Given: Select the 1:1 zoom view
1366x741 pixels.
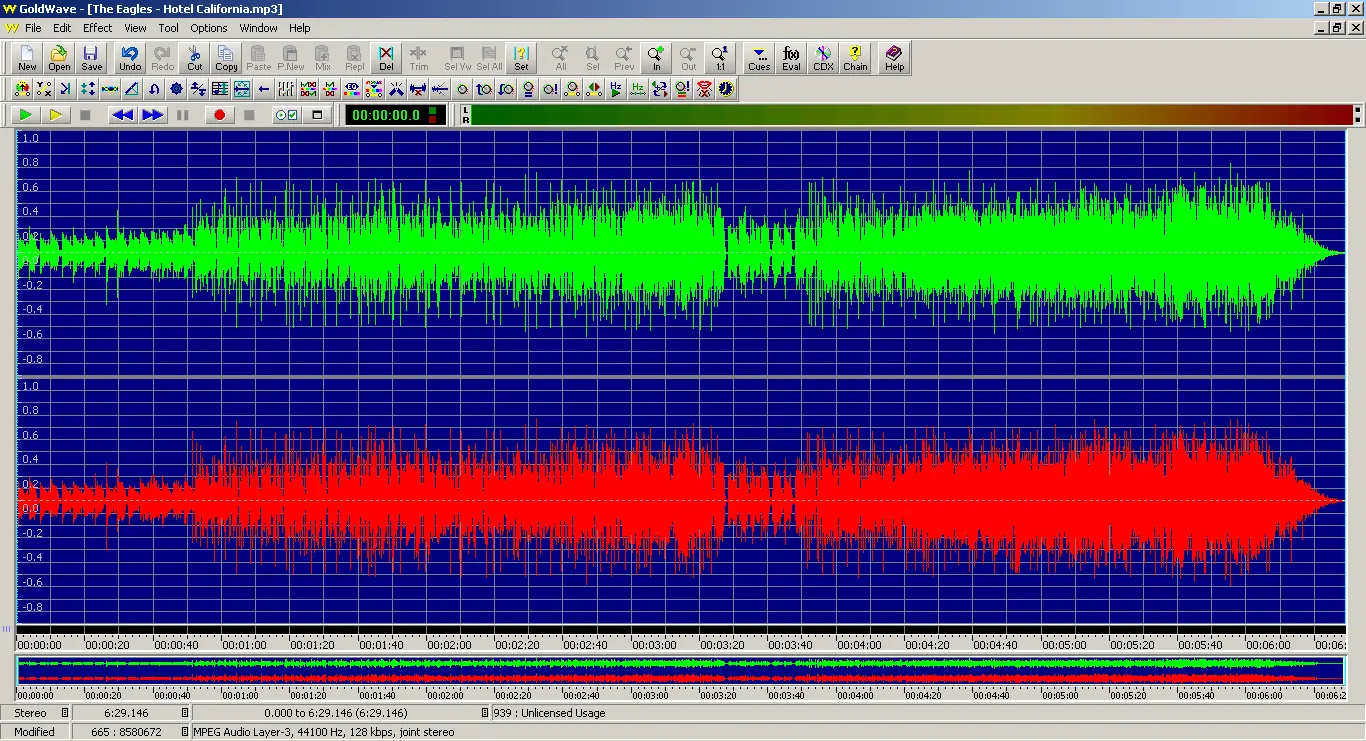Looking at the screenshot, I should (720, 57).
